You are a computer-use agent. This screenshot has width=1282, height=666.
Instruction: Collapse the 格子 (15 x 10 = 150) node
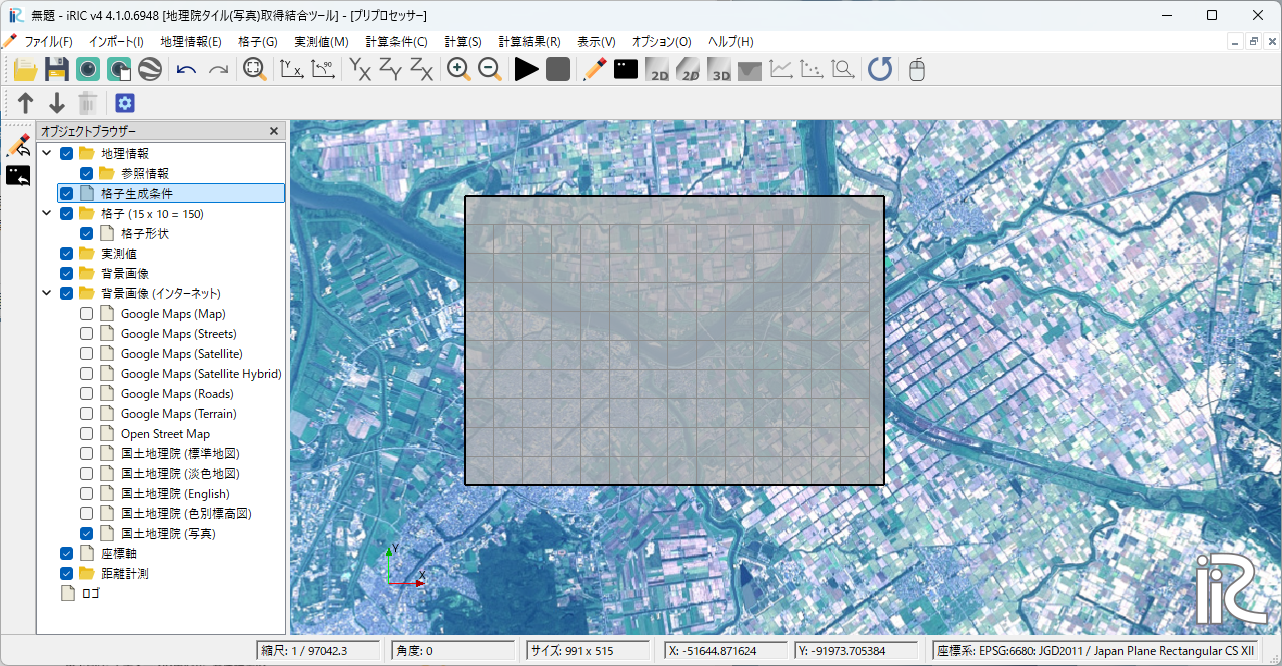(x=47, y=214)
